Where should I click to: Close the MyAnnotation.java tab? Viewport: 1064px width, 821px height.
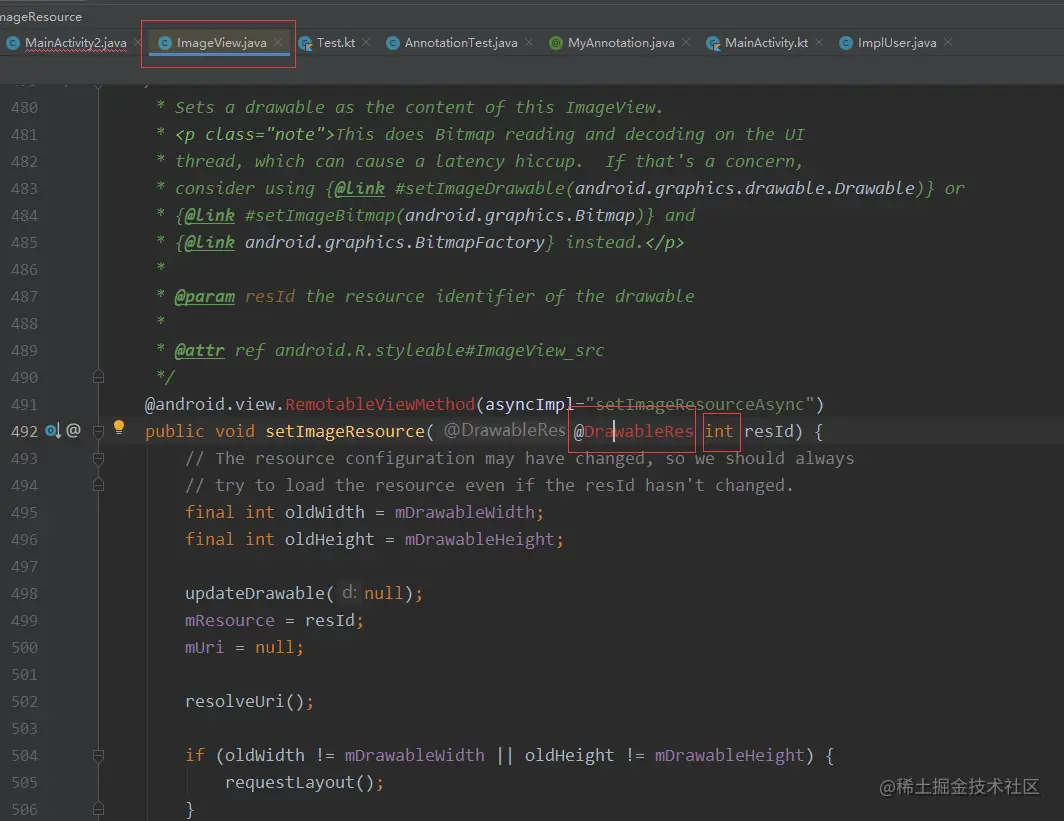coord(686,42)
